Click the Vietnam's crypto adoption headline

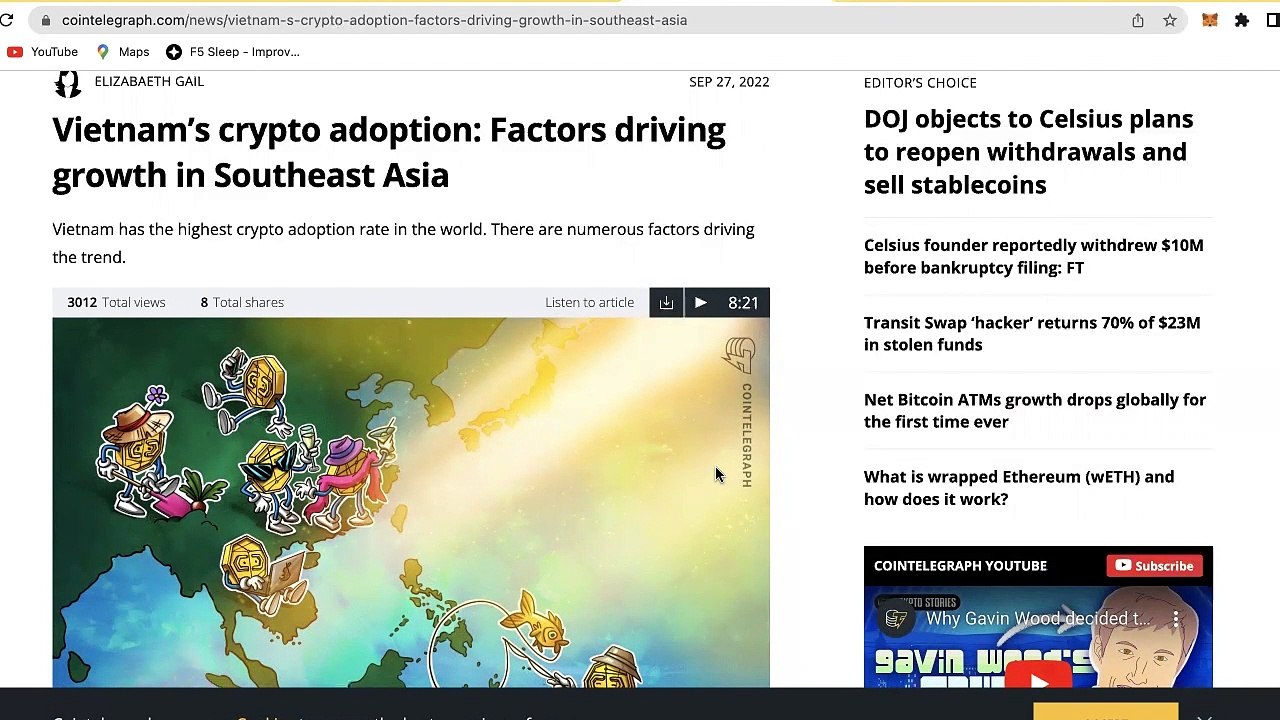coord(389,152)
